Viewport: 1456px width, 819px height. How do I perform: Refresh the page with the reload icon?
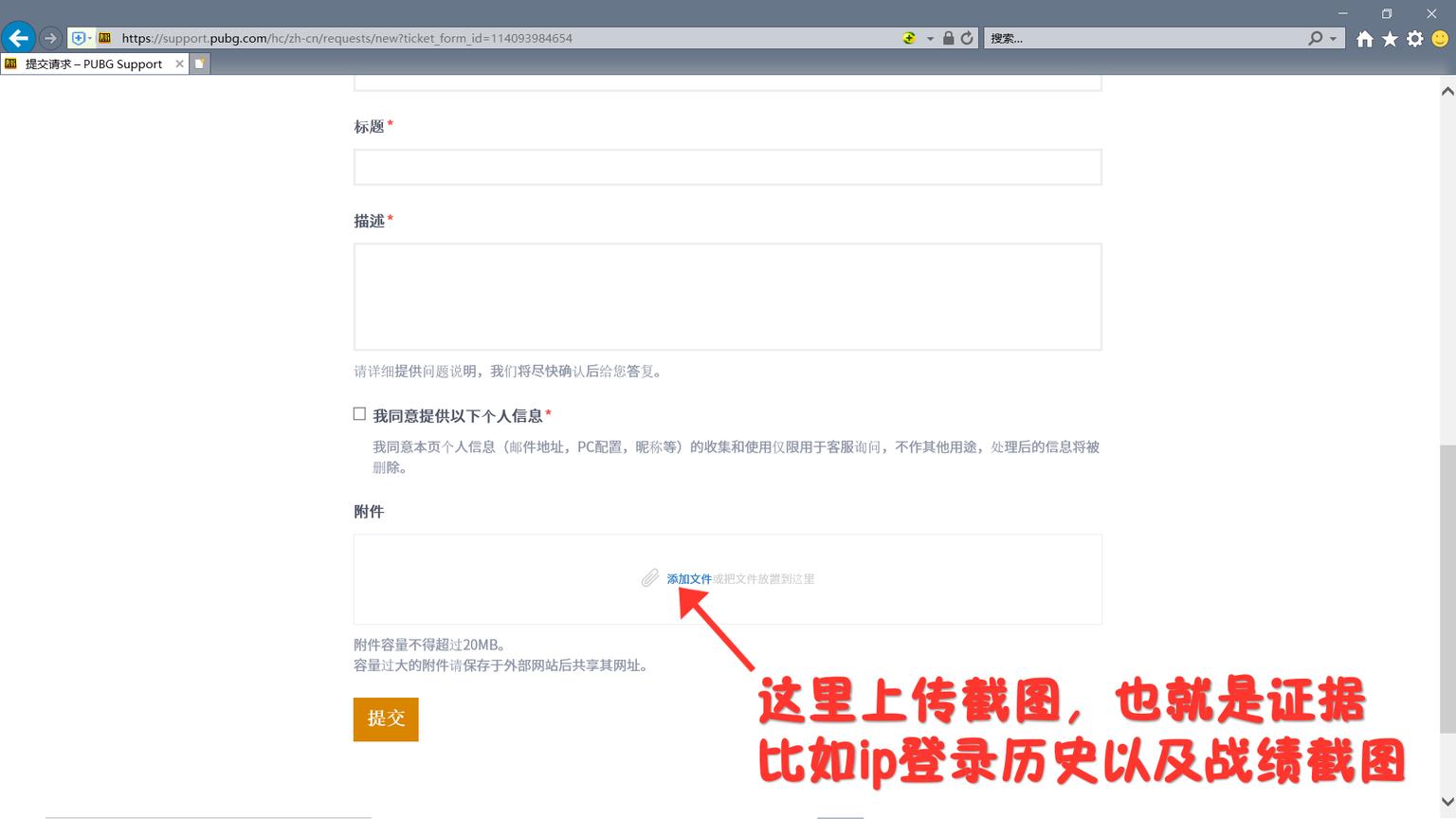[x=966, y=38]
